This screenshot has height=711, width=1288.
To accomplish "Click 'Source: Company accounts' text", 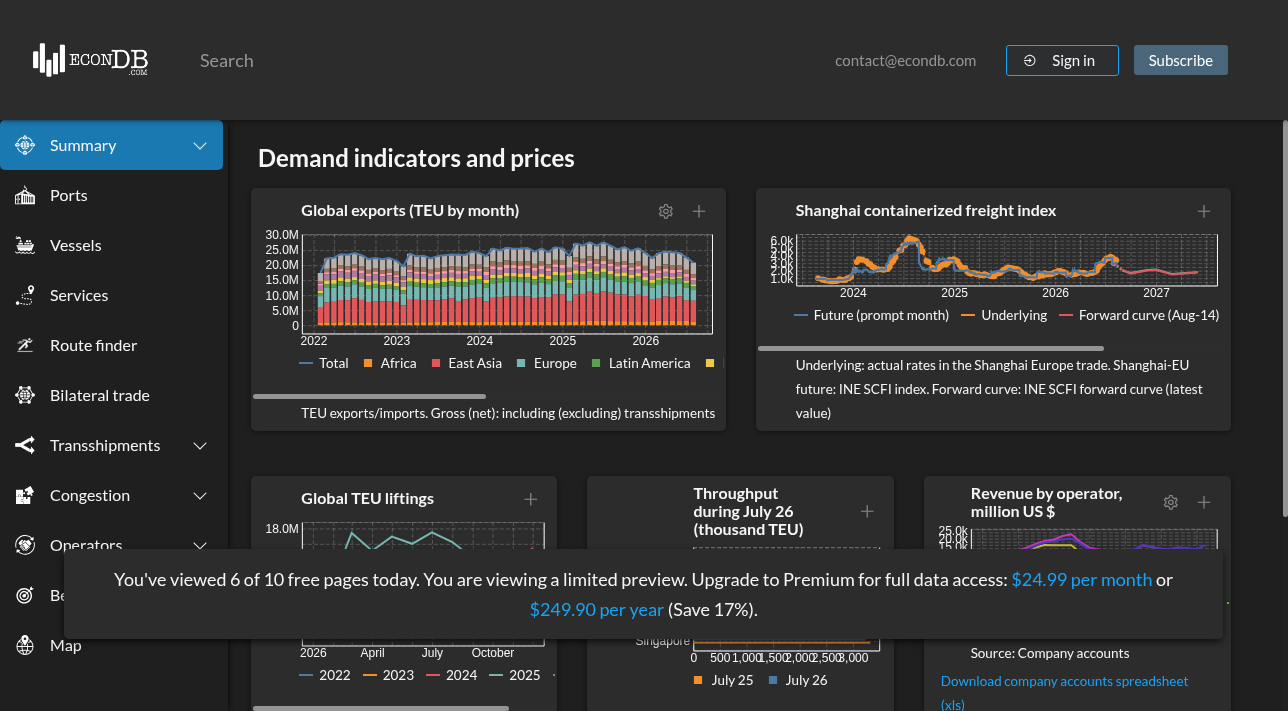I will click(x=1050, y=653).
